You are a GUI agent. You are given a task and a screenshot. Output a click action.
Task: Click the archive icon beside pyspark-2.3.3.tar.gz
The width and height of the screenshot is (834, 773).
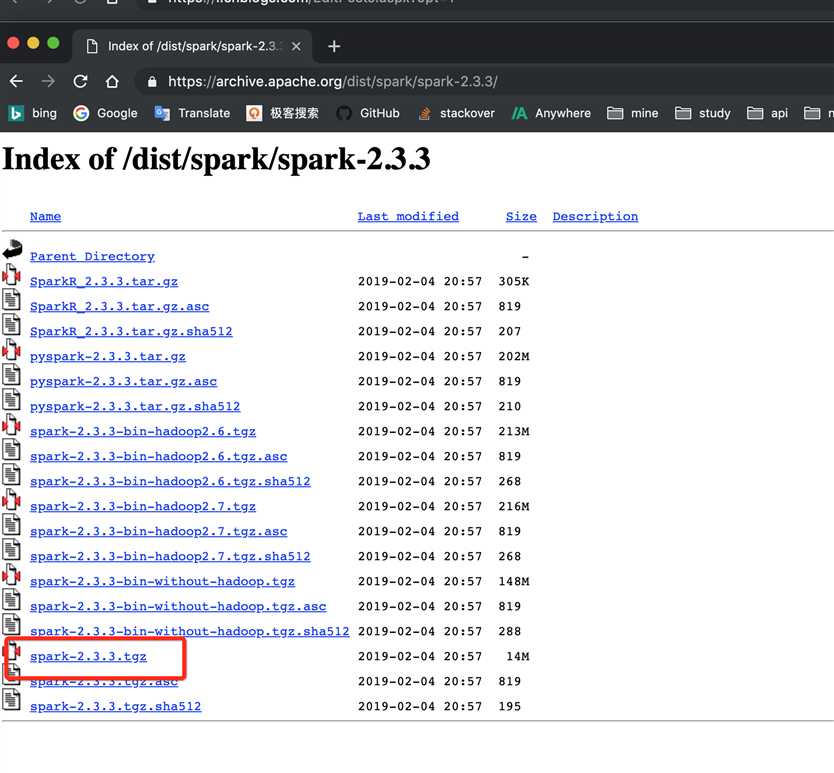[12, 350]
